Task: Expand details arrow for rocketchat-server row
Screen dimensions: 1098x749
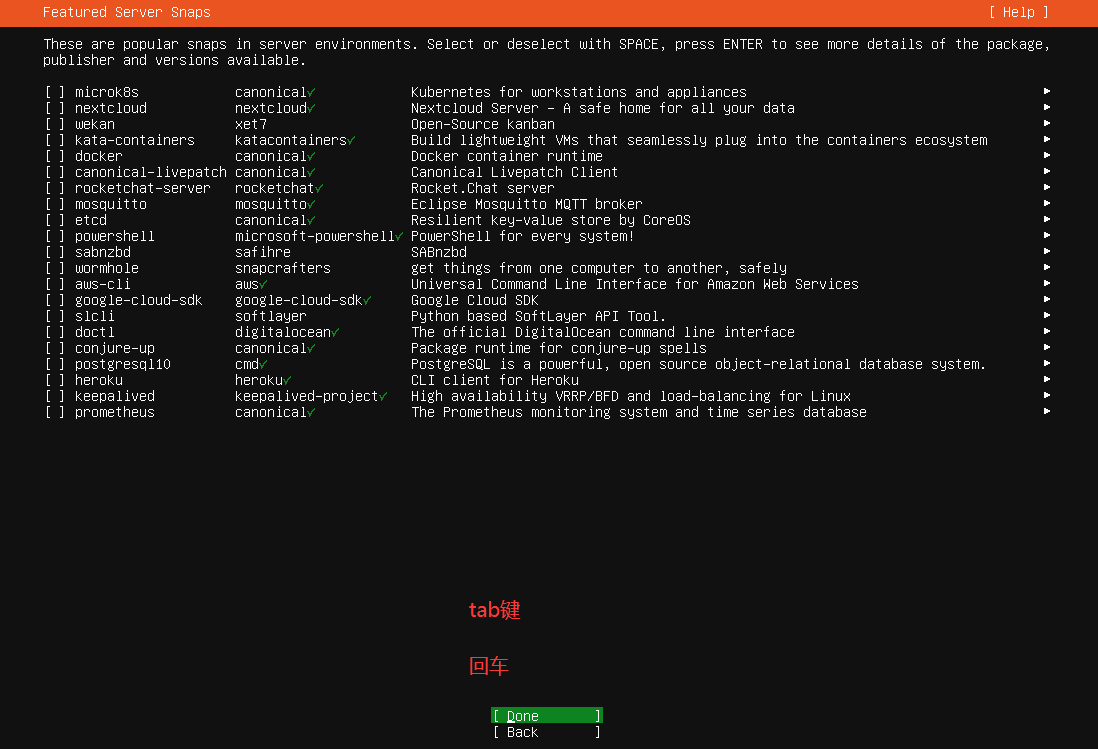Action: 1047,187
